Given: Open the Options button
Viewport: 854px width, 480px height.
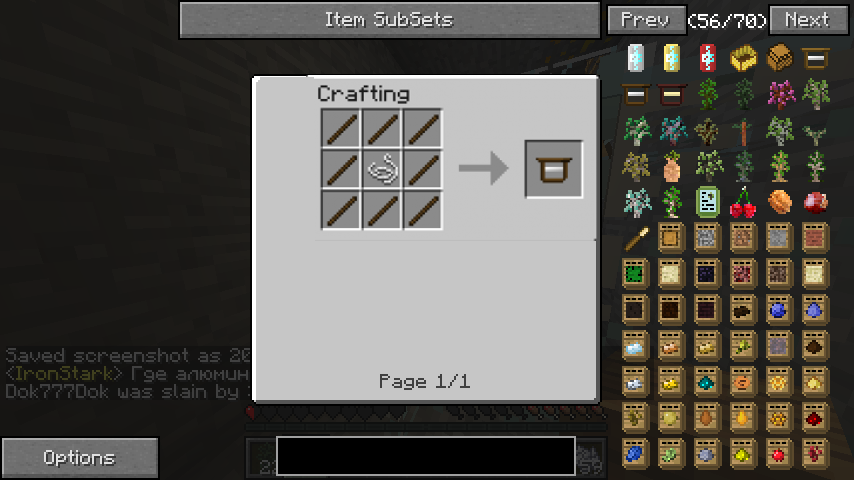Looking at the screenshot, I should point(80,458).
